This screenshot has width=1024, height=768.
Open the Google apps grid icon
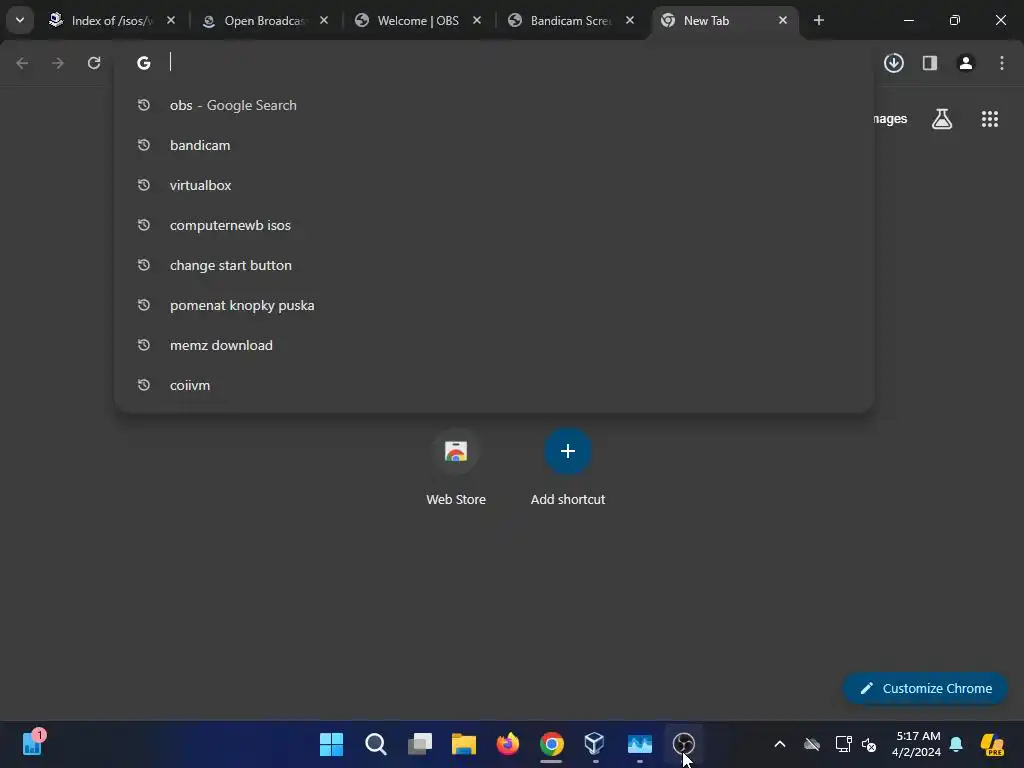[x=989, y=119]
